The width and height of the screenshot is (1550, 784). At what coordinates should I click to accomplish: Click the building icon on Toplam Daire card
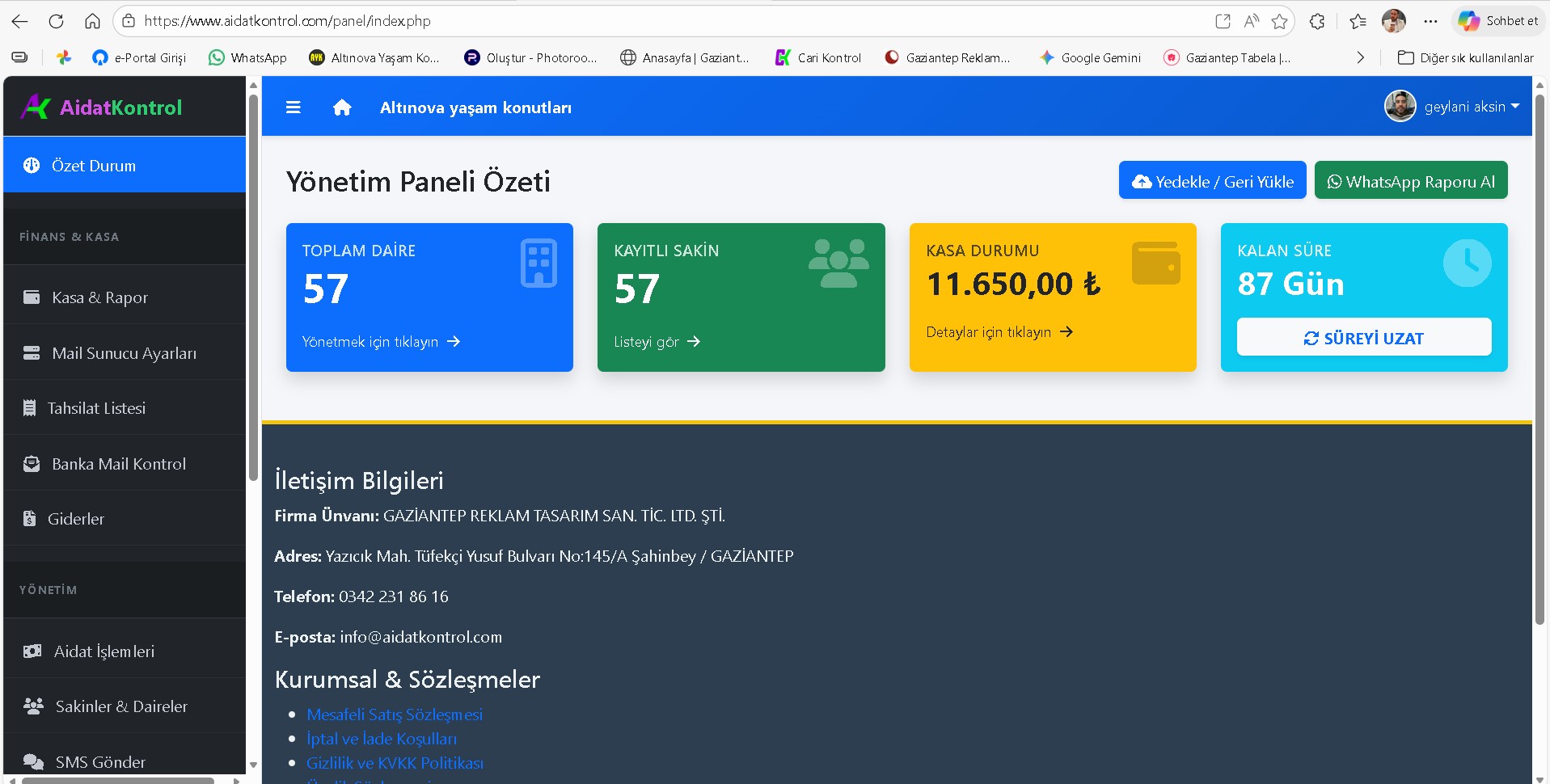538,263
